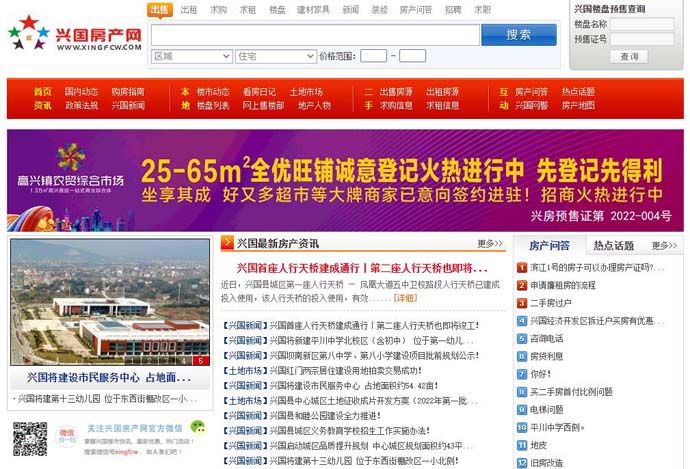Open the 市民服务中心 aerial photo slide
This screenshot has width=690, height=469.
point(110,302)
